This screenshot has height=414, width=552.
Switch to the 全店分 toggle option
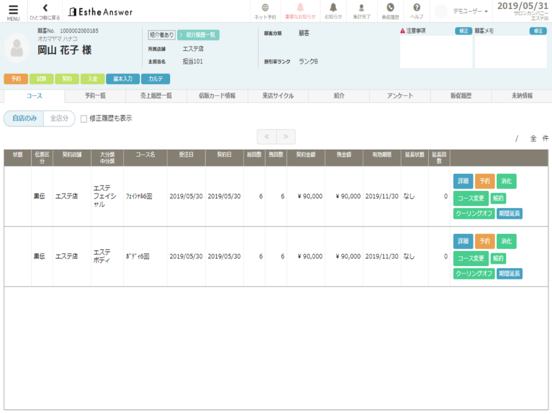(59, 118)
